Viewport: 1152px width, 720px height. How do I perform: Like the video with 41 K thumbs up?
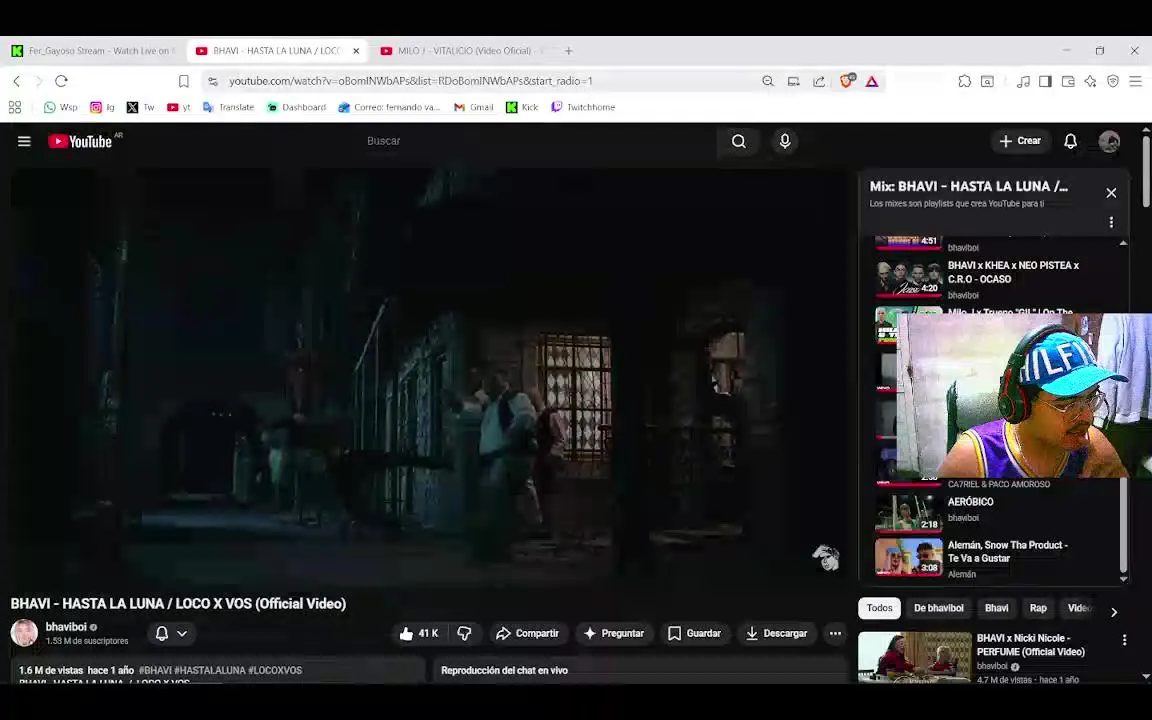(419, 633)
